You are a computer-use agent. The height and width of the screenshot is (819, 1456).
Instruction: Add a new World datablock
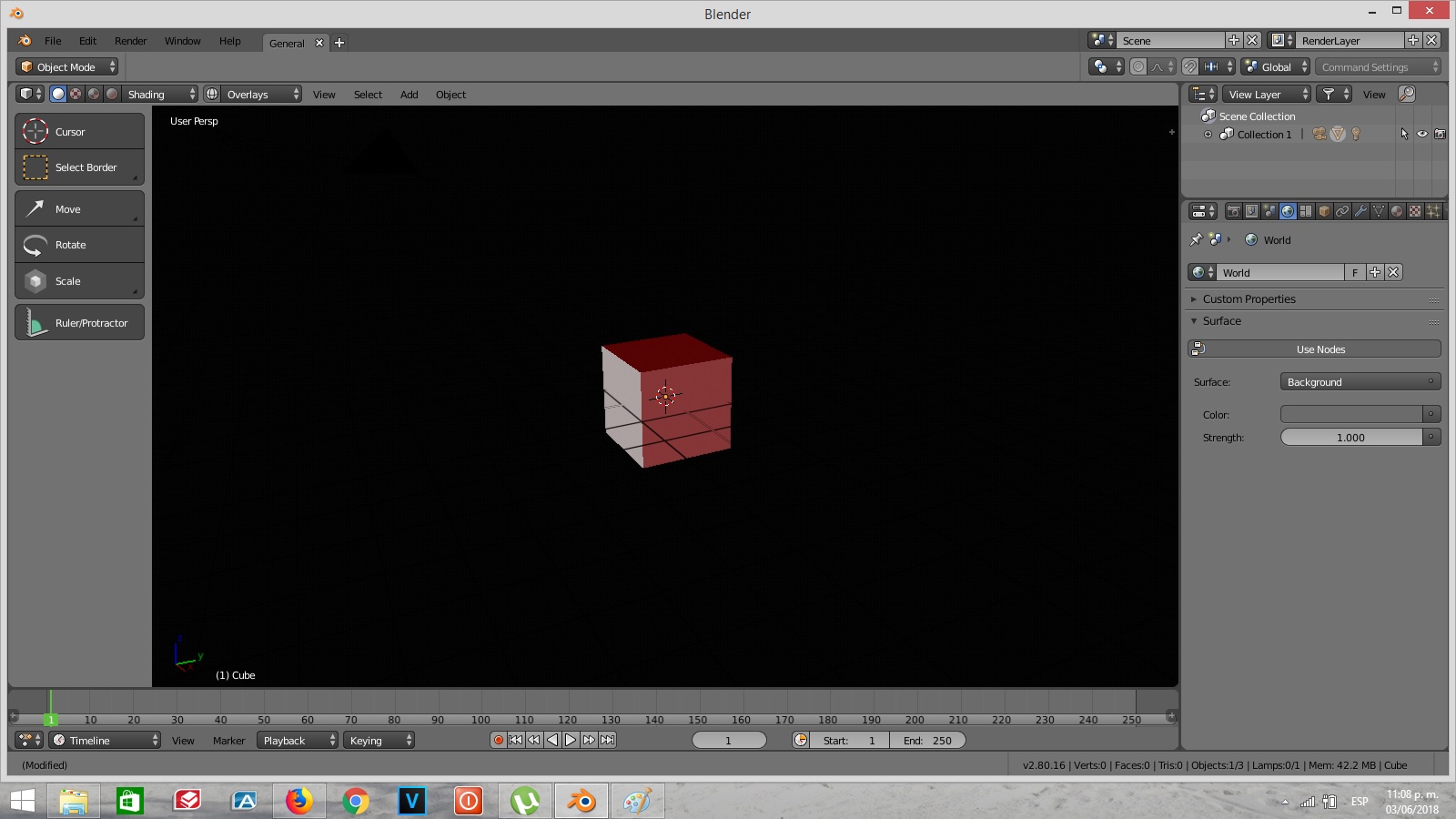(x=1375, y=272)
